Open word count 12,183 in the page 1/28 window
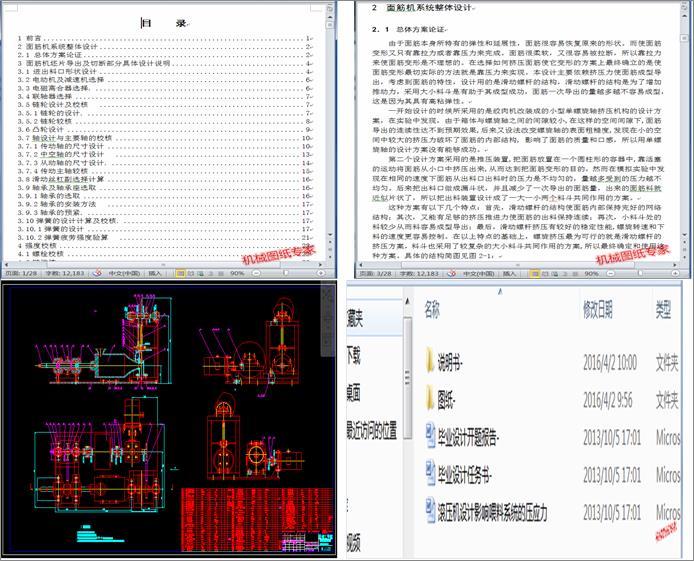 (65, 273)
